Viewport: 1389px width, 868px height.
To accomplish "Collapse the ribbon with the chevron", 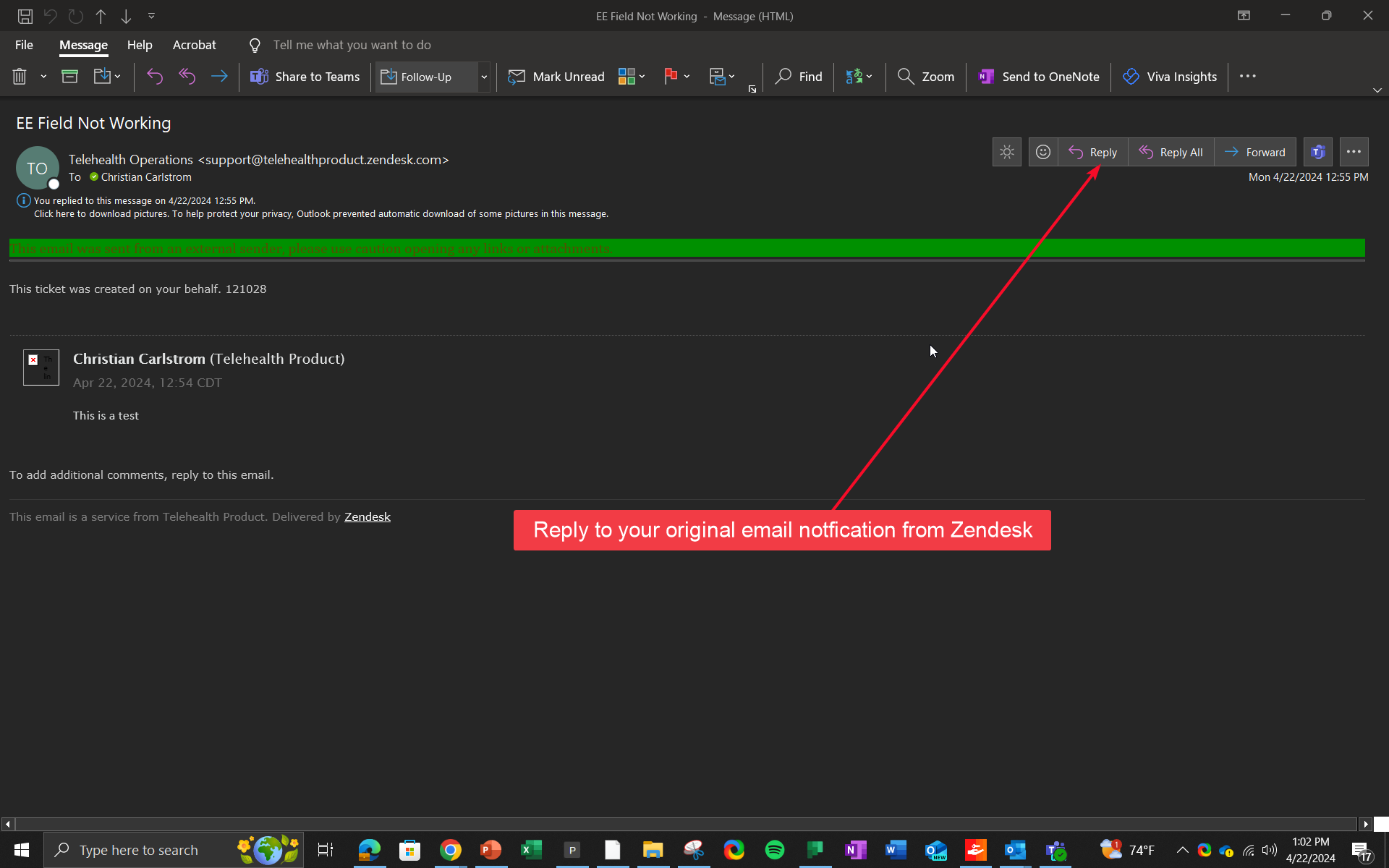I will 1377,90.
